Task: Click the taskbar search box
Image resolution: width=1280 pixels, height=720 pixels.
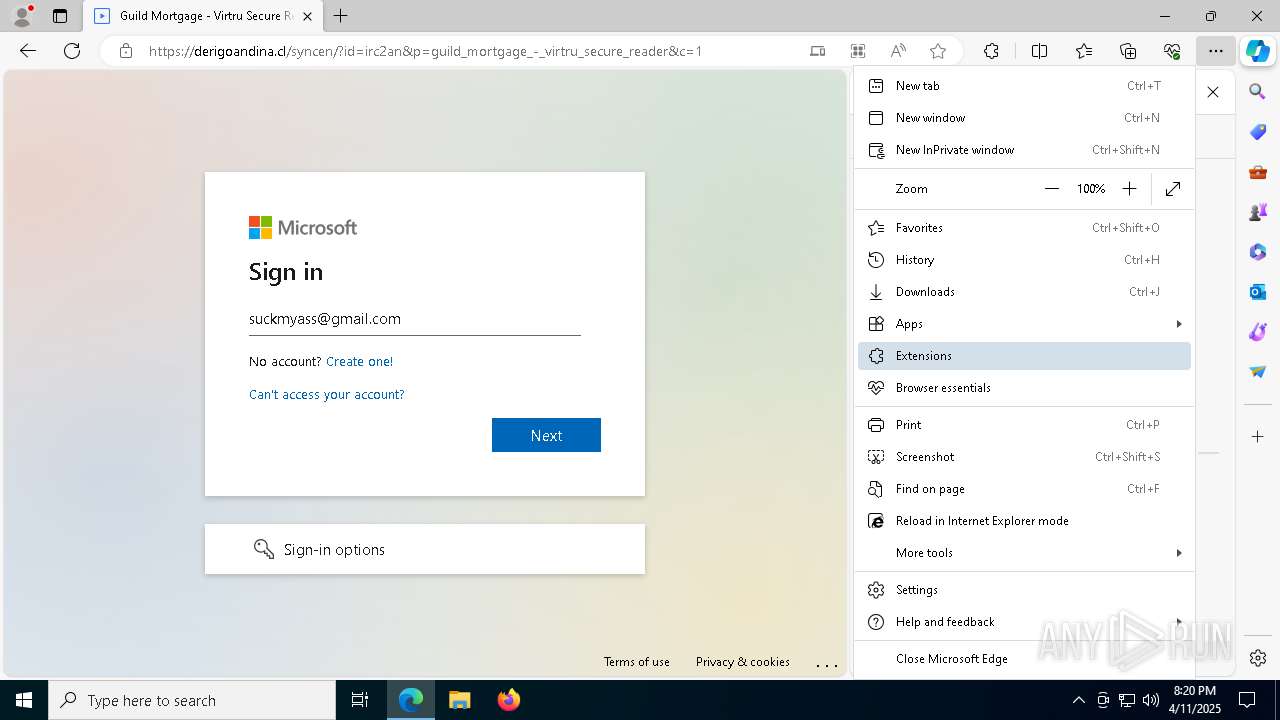Action: [192, 700]
